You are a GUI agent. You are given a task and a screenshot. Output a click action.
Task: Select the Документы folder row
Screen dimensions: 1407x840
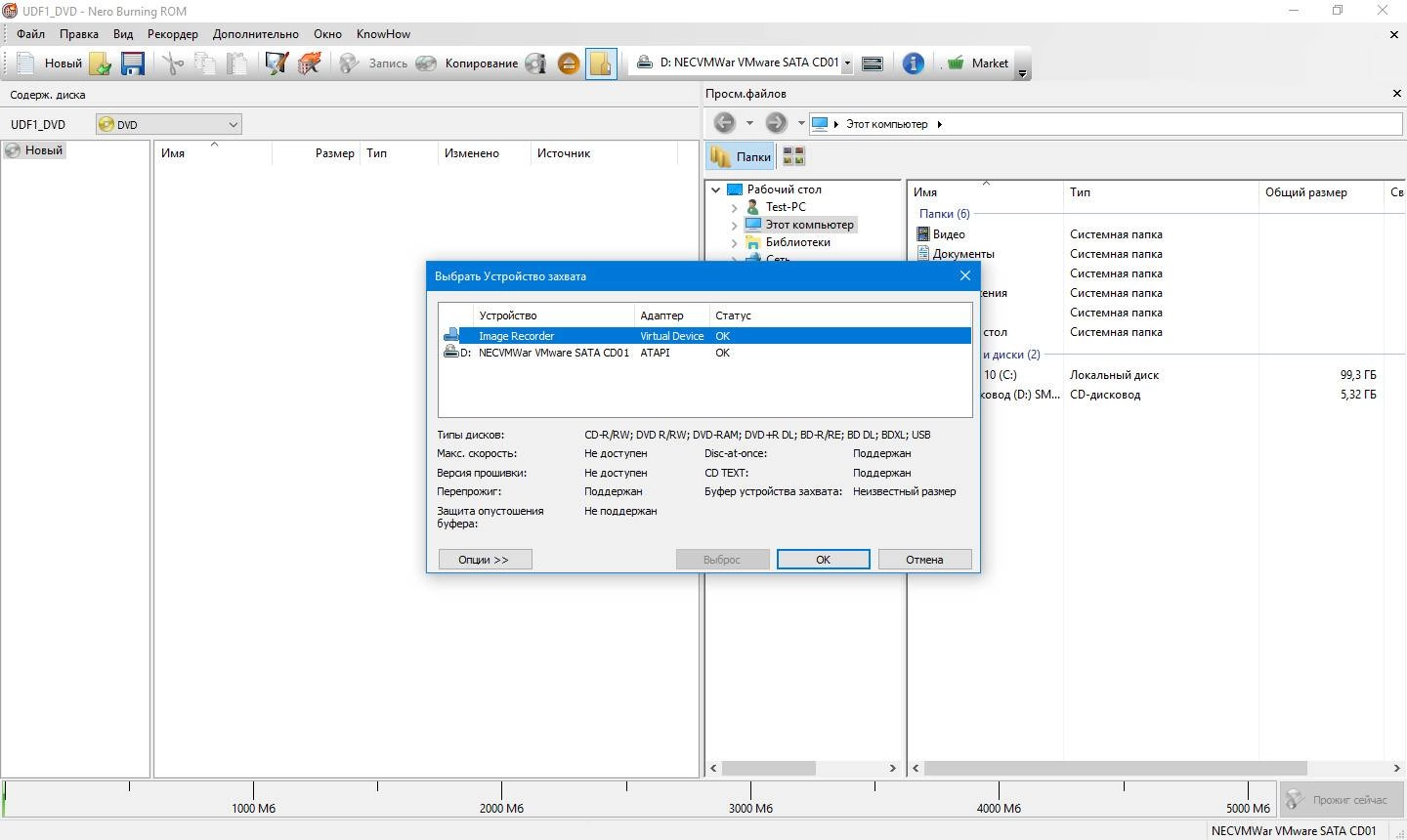[x=963, y=254]
